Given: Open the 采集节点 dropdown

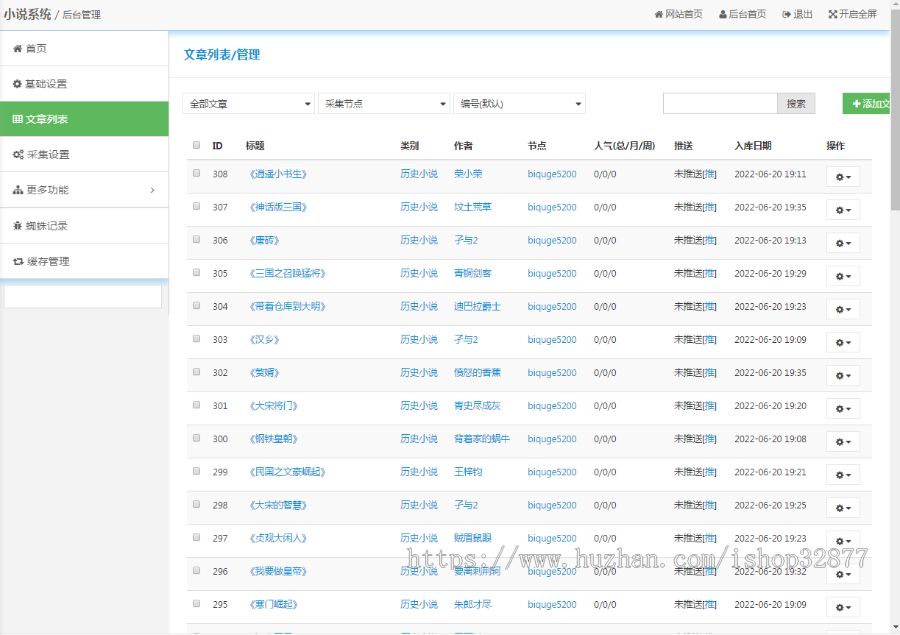Looking at the screenshot, I should [384, 104].
